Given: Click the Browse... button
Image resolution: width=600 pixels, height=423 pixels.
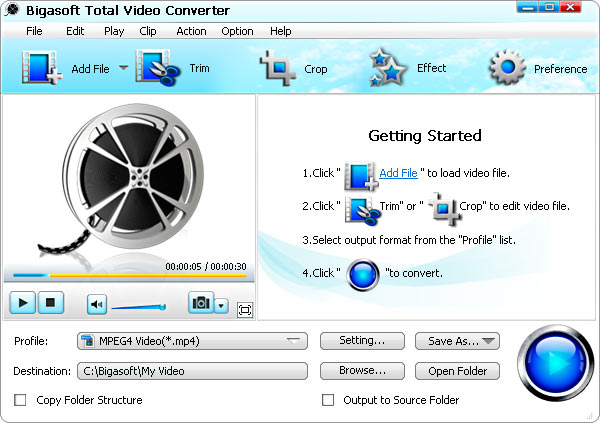Looking at the screenshot, I should click(x=362, y=371).
